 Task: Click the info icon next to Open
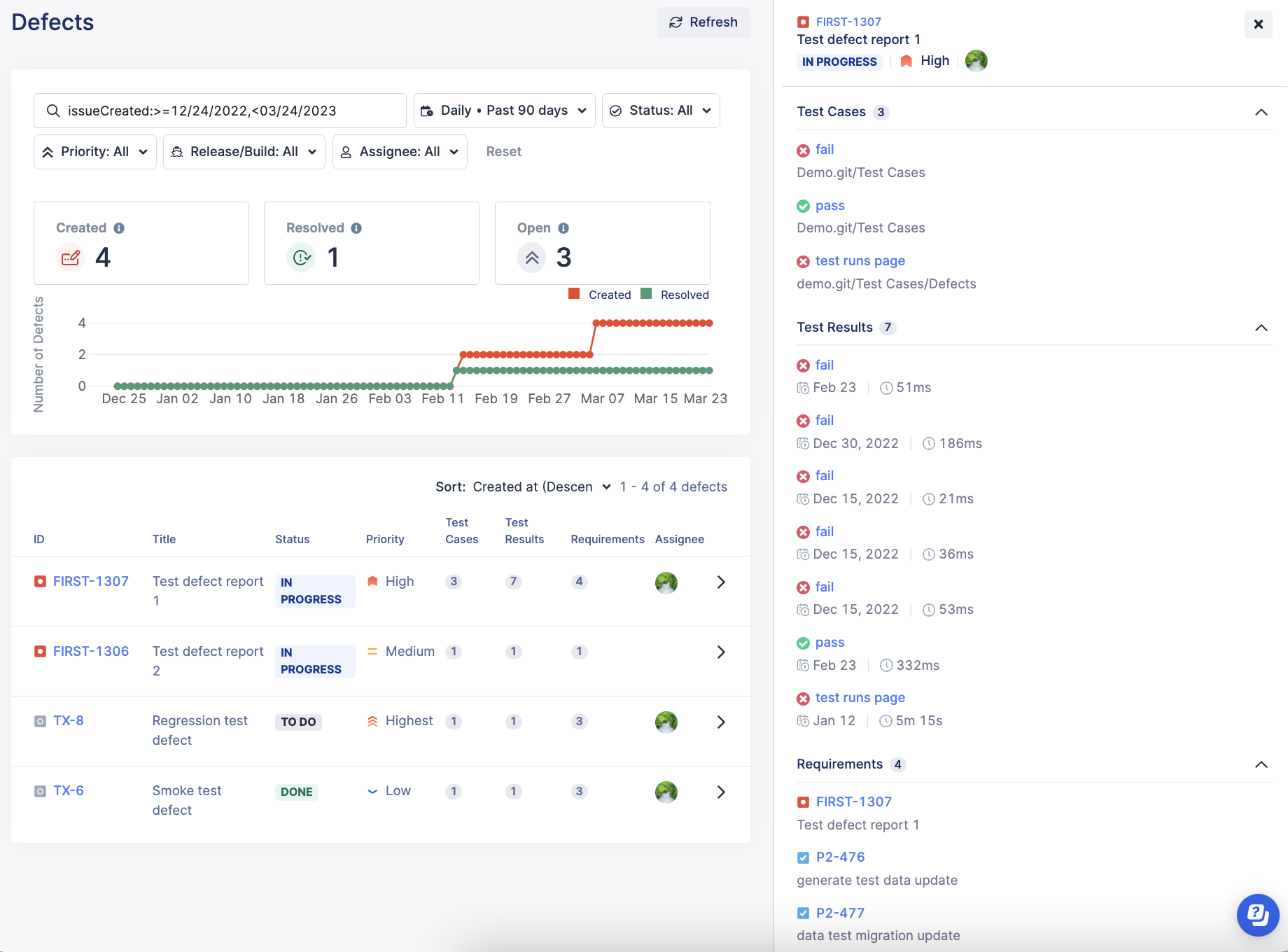[x=563, y=228]
